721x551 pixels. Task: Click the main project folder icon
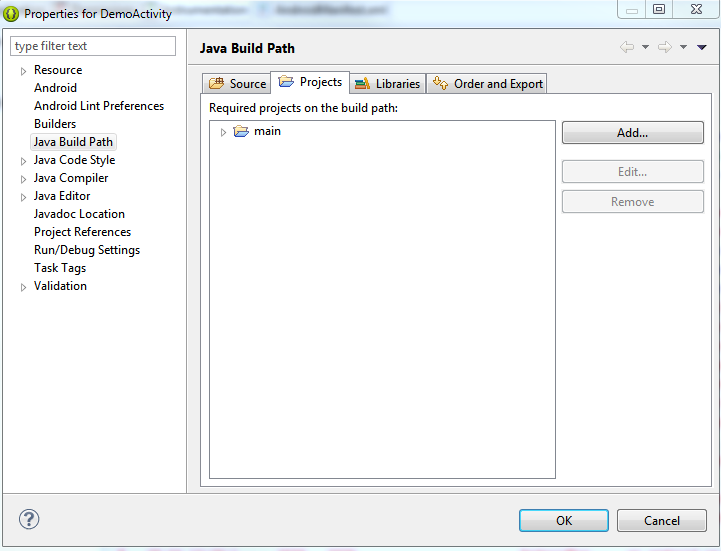click(241, 131)
